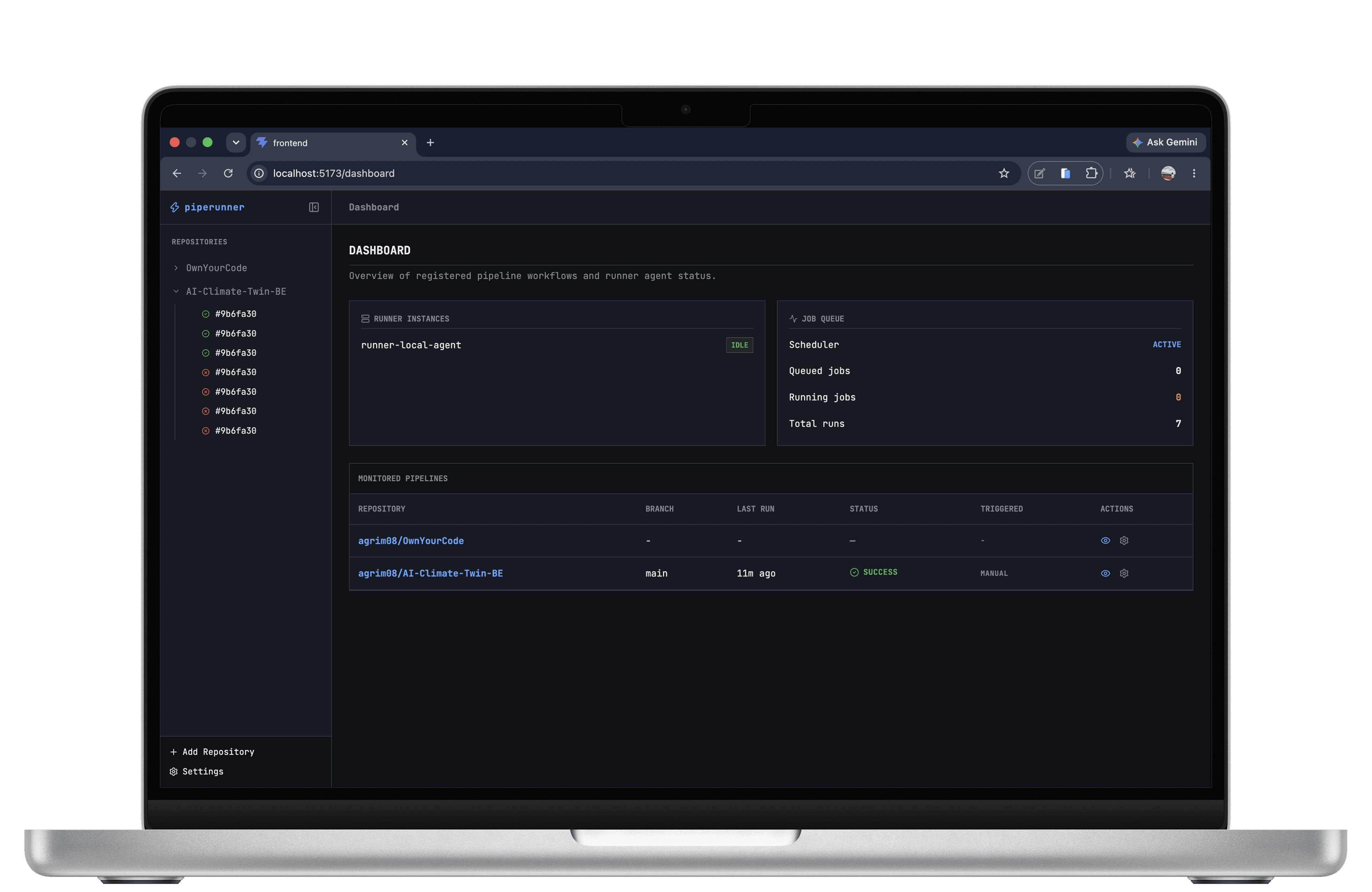Click the Total runs value 7
This screenshot has width=1372, height=892.
(x=1178, y=423)
